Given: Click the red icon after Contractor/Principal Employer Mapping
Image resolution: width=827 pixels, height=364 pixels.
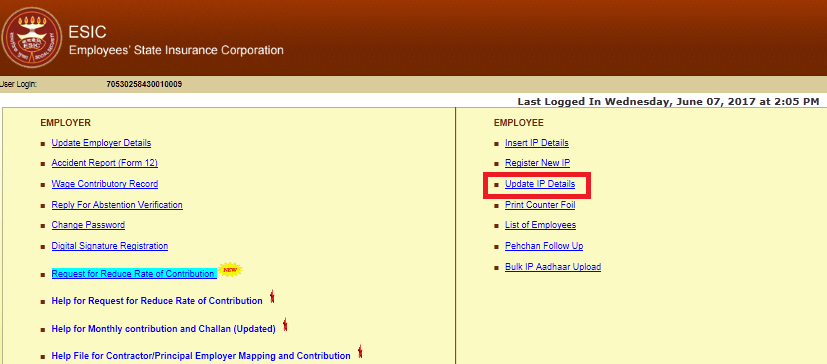Looking at the screenshot, I should click(360, 352).
